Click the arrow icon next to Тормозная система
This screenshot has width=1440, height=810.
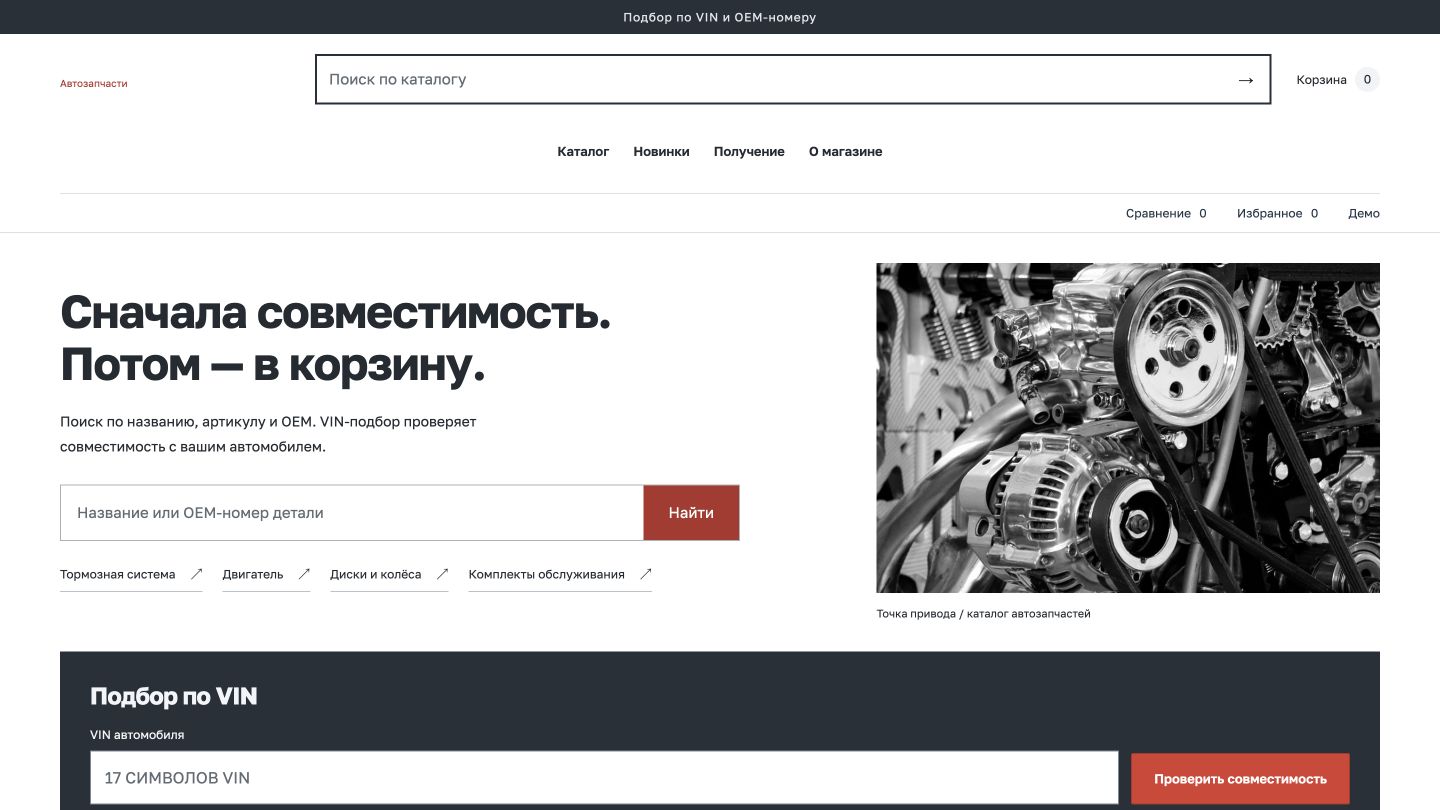(x=197, y=574)
